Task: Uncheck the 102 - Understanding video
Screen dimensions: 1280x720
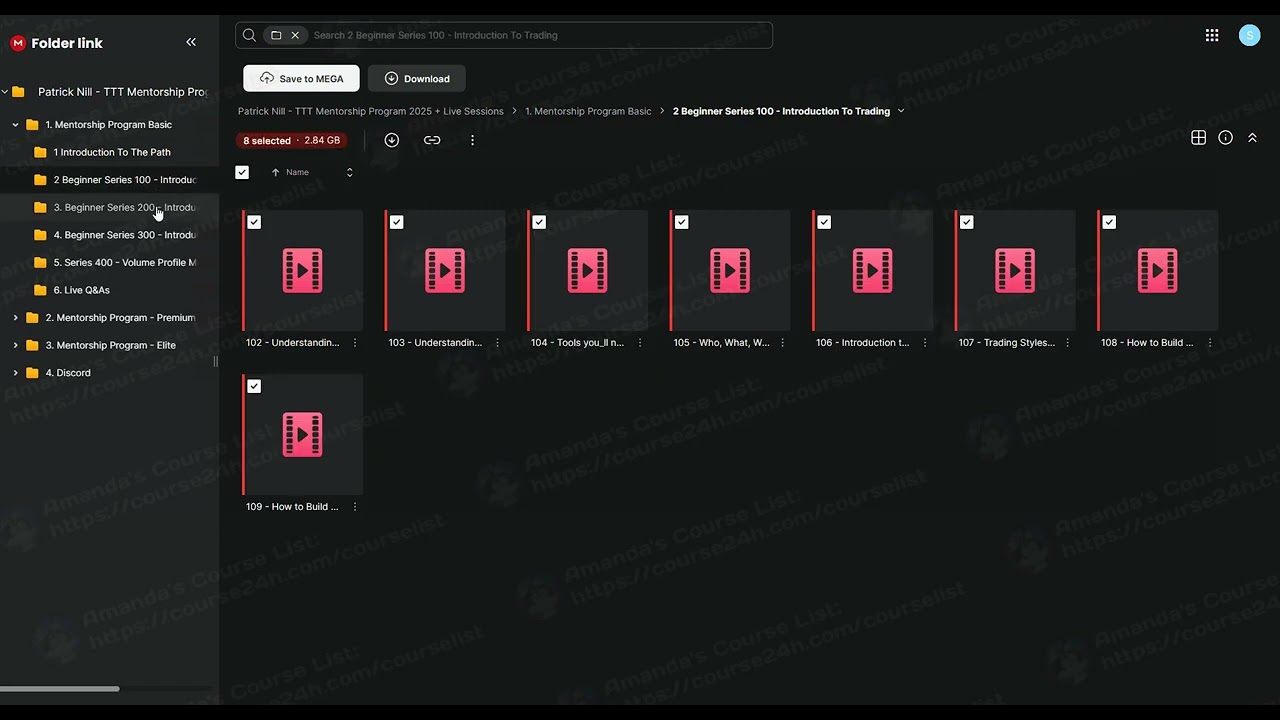Action: click(x=254, y=222)
